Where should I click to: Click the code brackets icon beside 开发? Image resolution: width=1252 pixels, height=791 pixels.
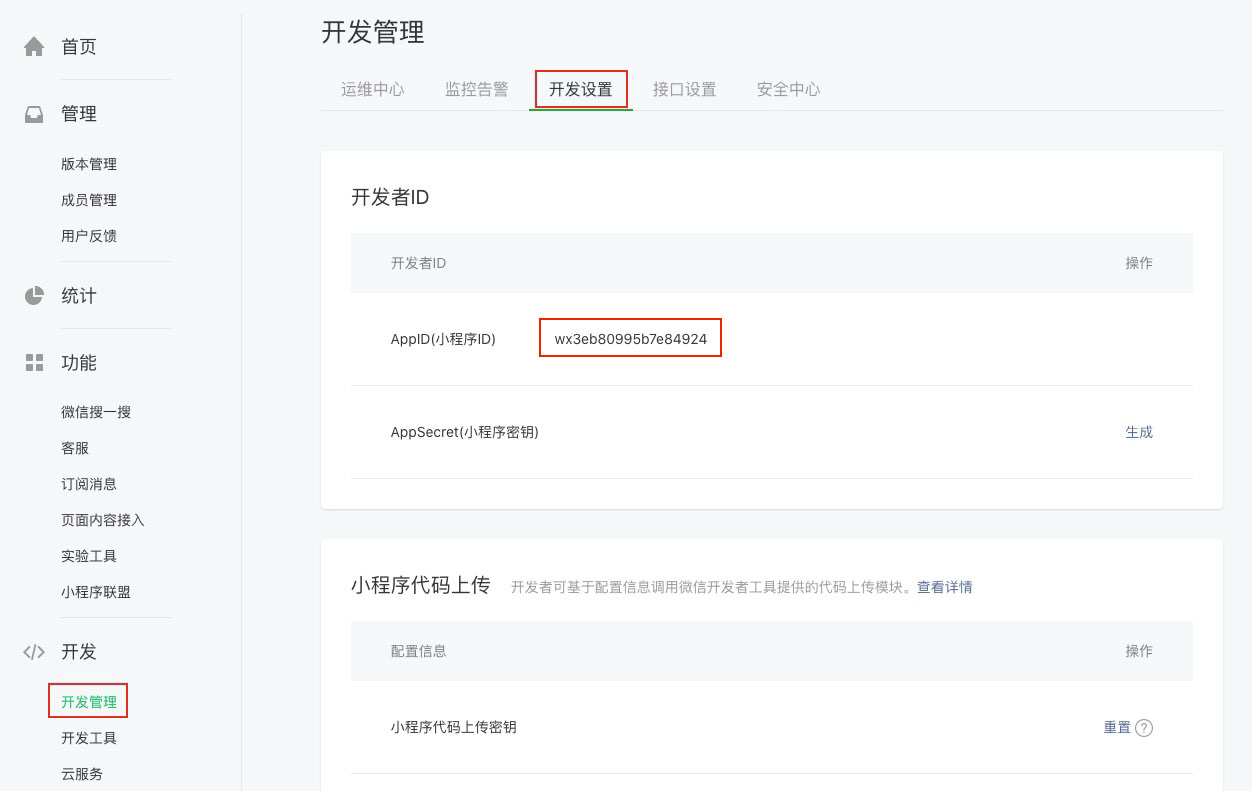point(34,651)
